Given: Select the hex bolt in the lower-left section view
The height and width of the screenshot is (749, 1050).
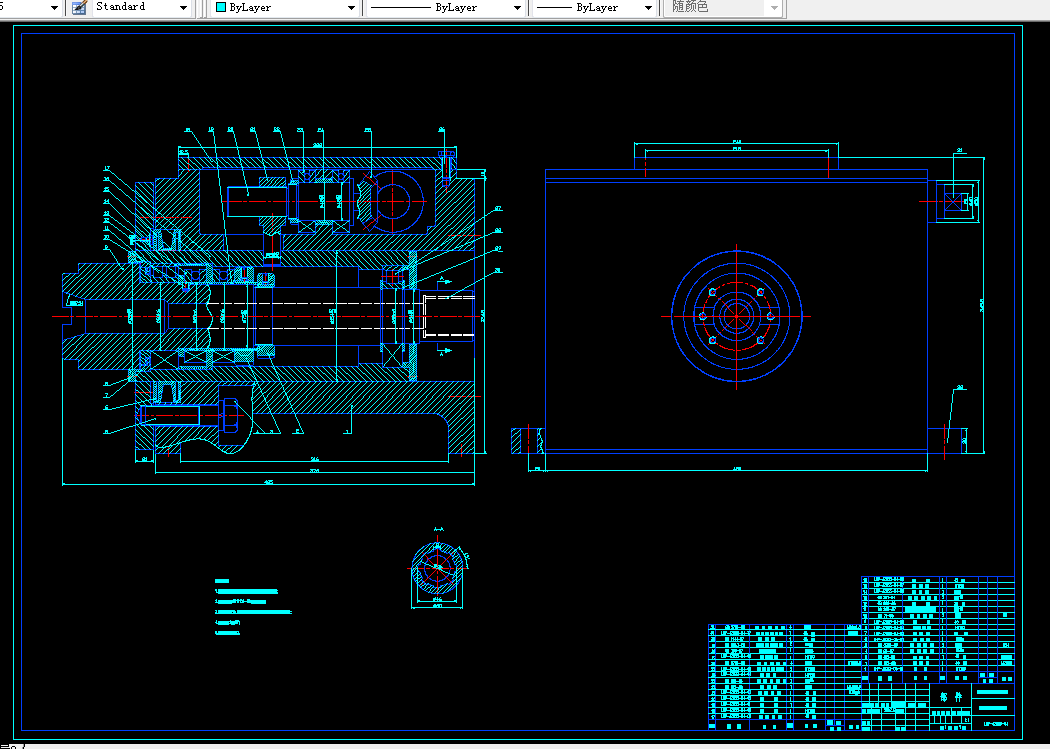Looking at the screenshot, I should 191,416.
